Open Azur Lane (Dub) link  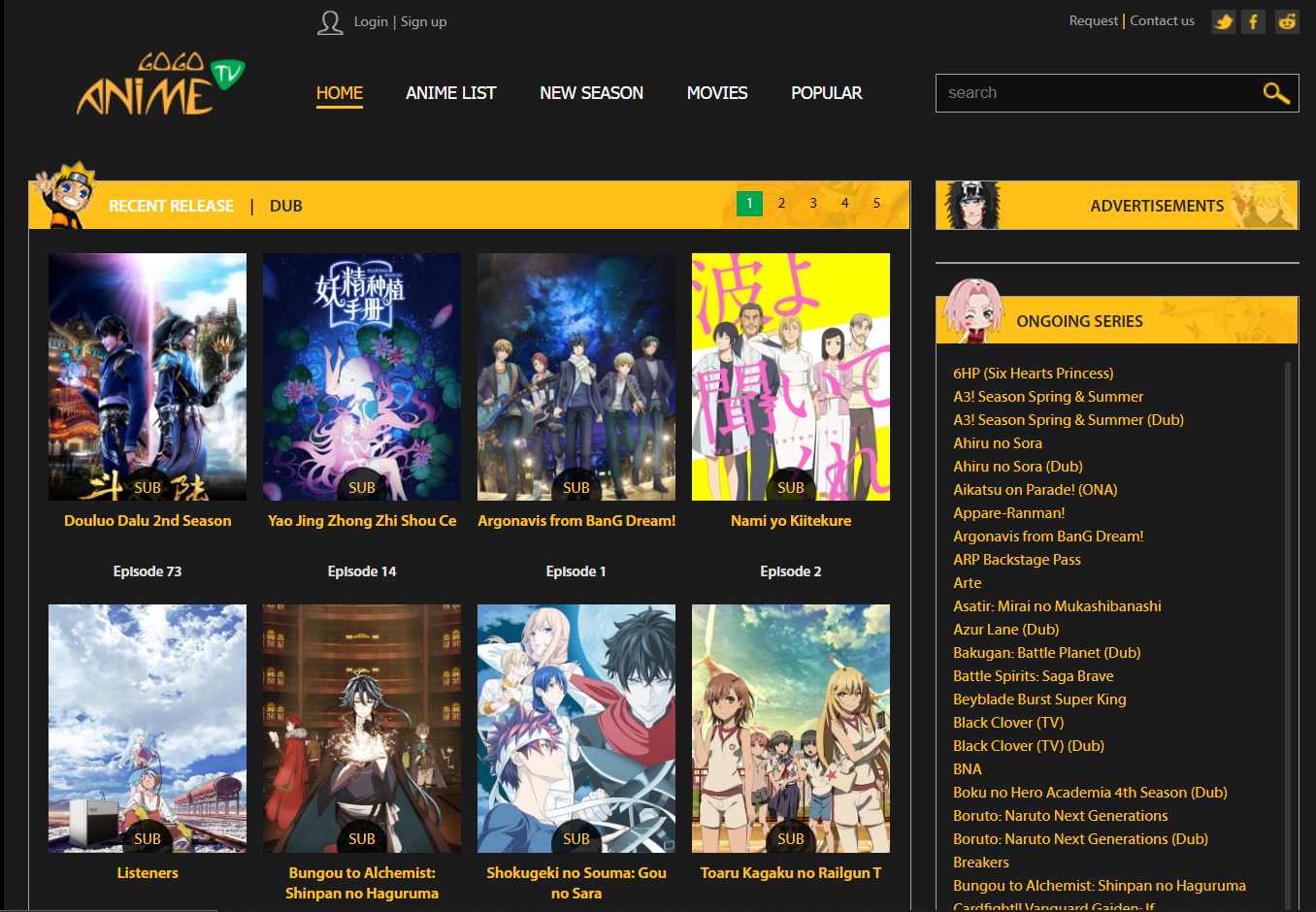(x=1006, y=630)
